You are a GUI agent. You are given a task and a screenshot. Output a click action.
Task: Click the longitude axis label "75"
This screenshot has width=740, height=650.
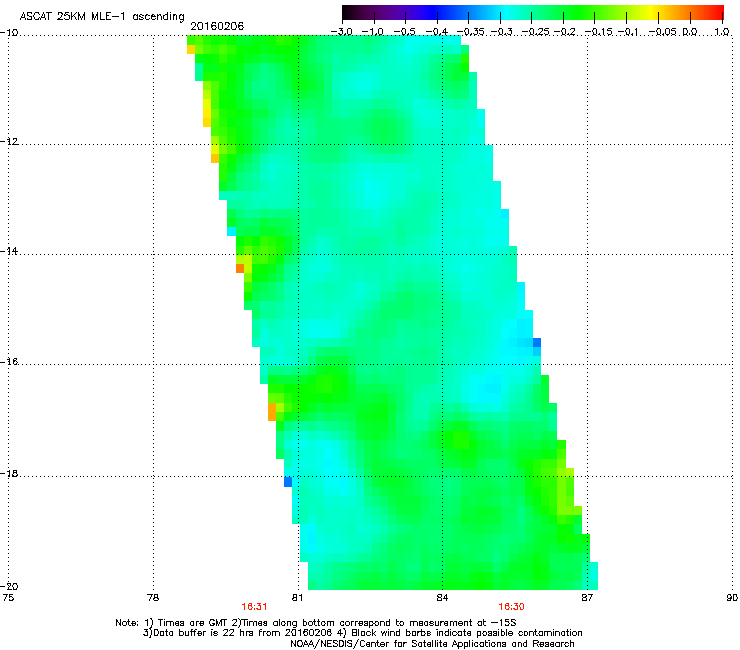tap(8, 597)
